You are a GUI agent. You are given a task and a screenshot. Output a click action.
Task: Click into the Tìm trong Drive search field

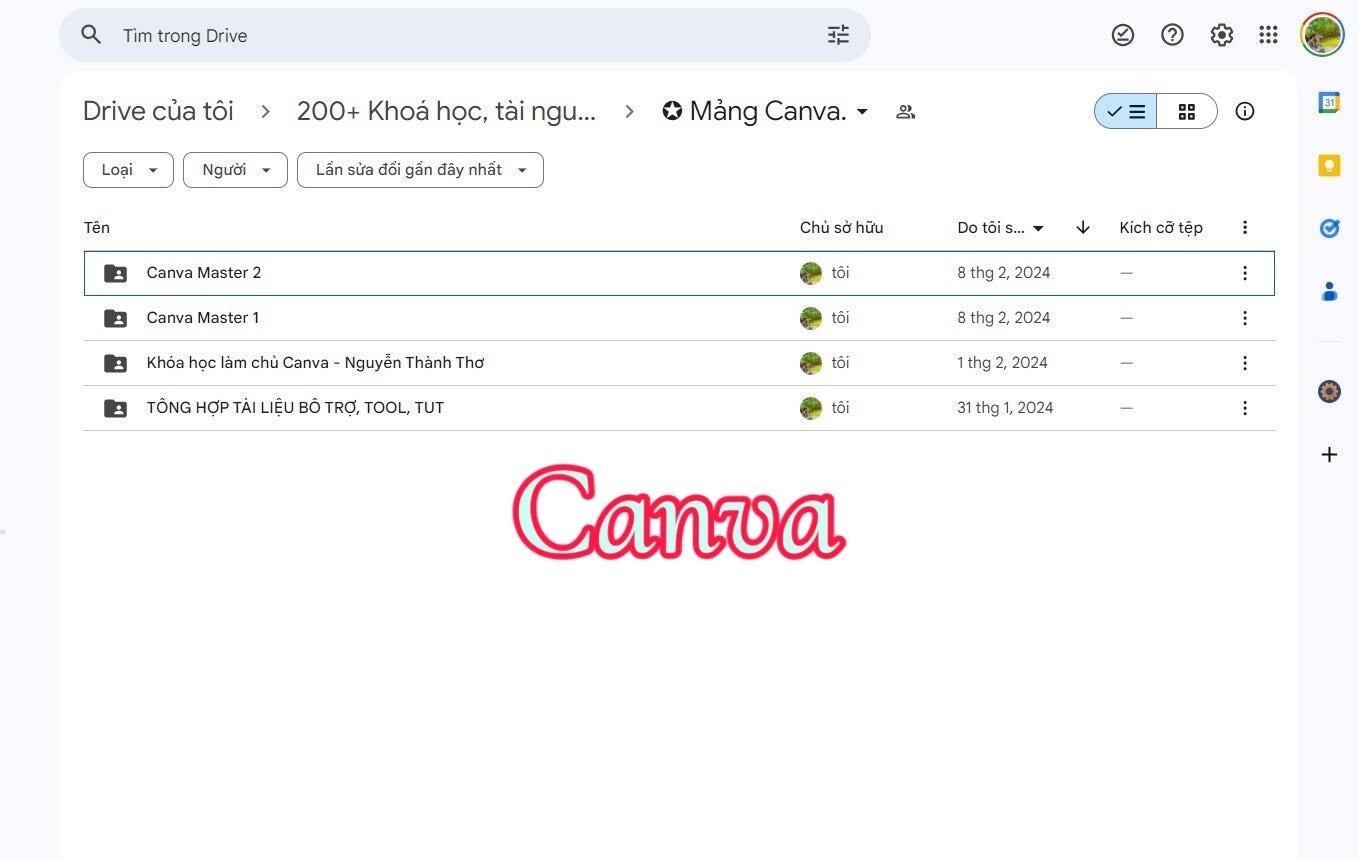point(465,35)
